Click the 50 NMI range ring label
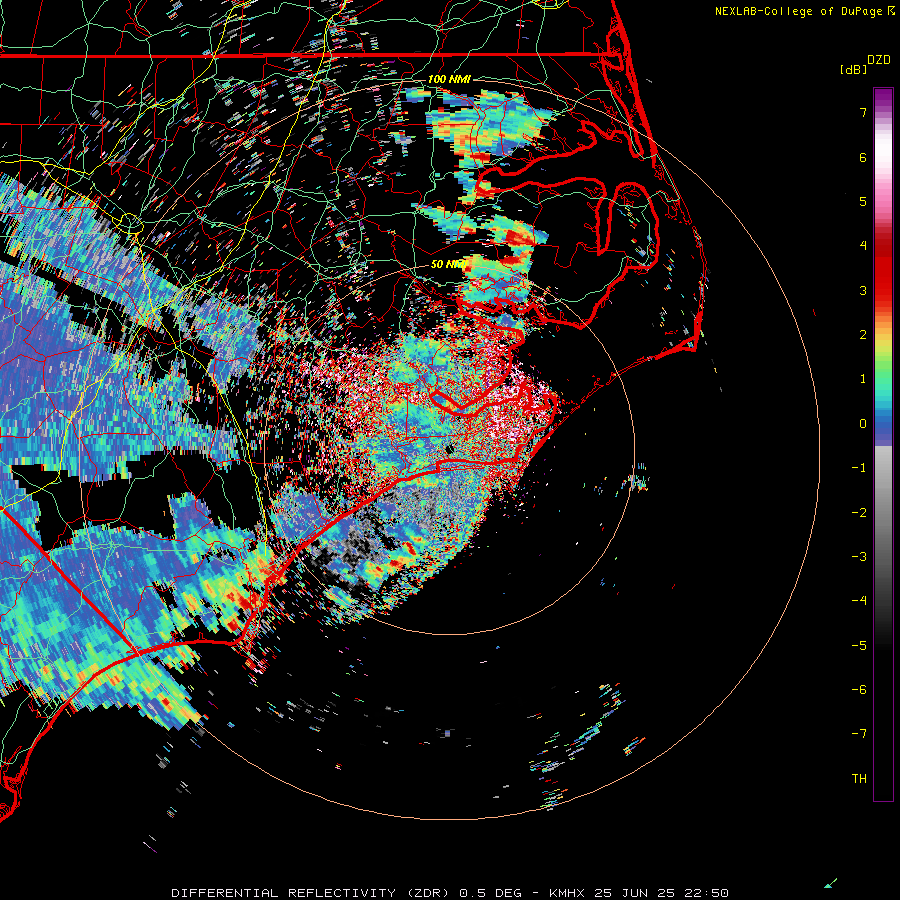This screenshot has width=900, height=900. 448,264
